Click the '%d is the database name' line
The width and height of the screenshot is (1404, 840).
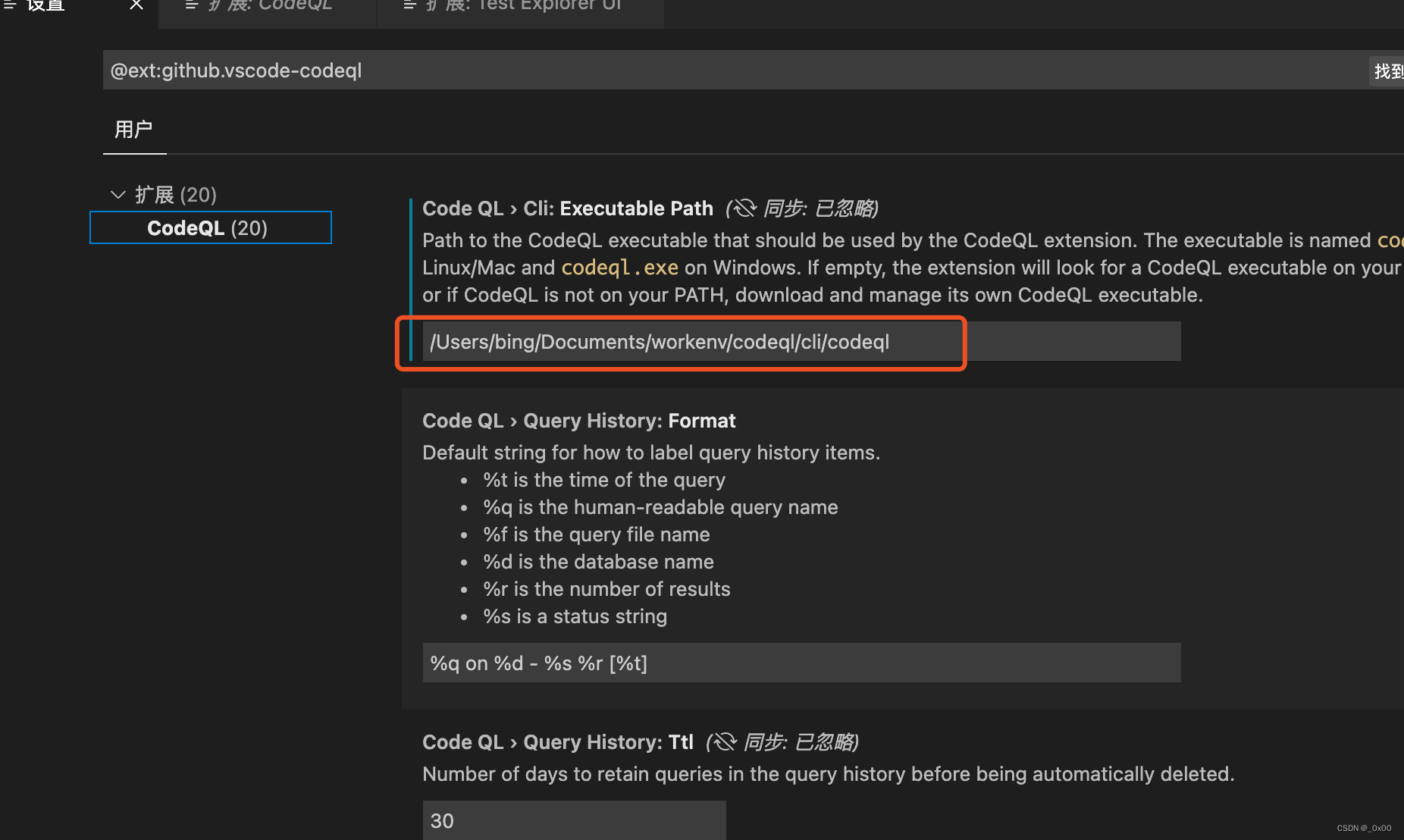pos(598,562)
